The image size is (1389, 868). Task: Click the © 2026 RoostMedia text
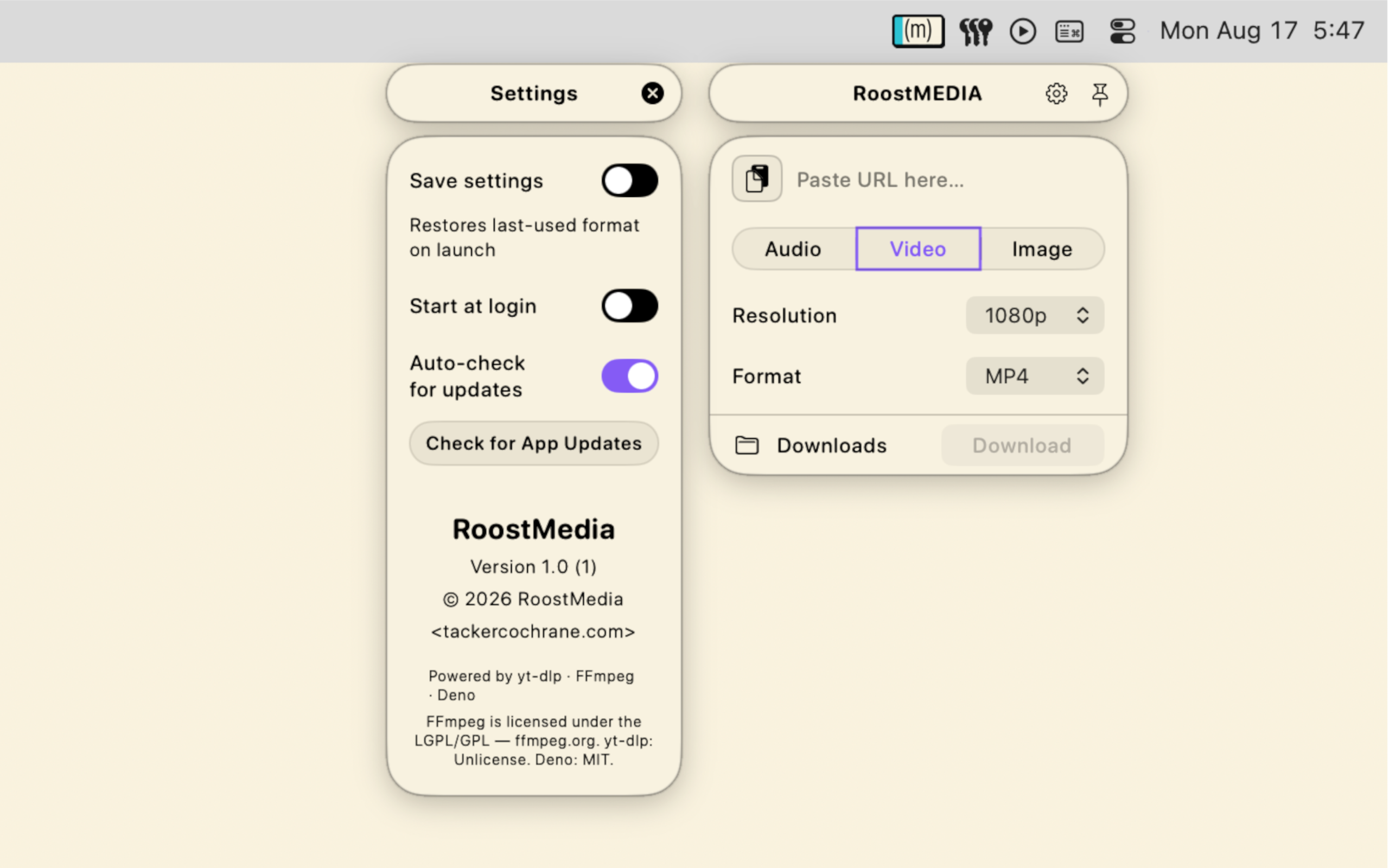pyautogui.click(x=533, y=599)
